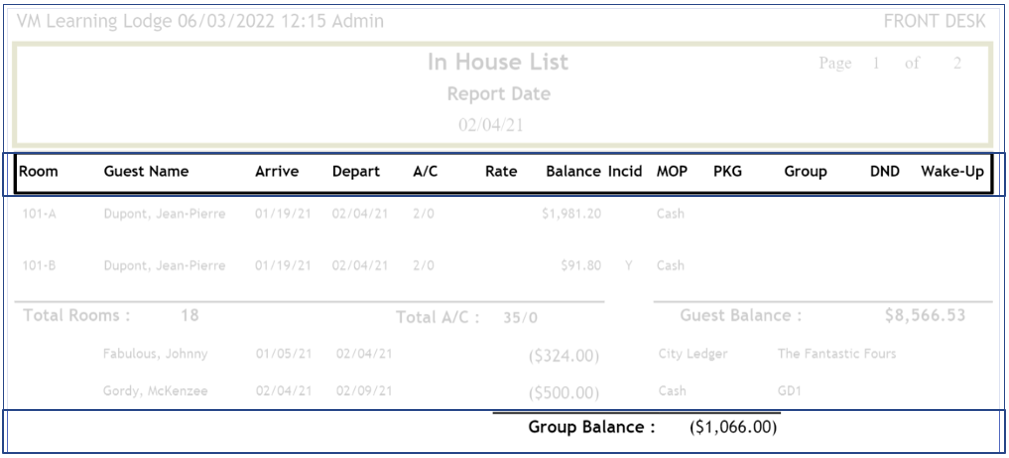Select the A/C column header
This screenshot has height=458, width=1009.
pos(425,172)
